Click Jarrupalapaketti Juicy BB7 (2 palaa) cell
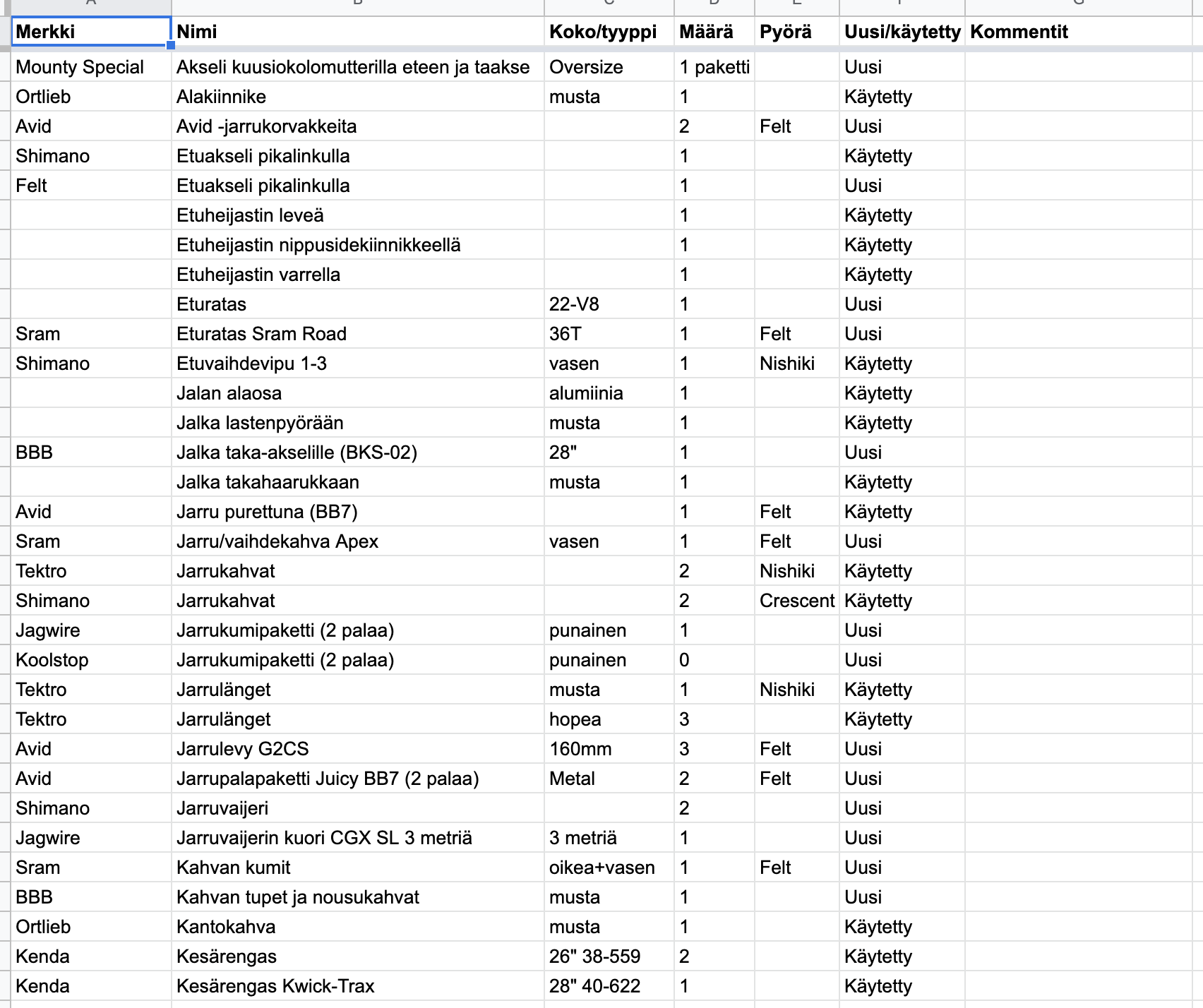Viewport: 1203px width, 1008px height. 358,779
